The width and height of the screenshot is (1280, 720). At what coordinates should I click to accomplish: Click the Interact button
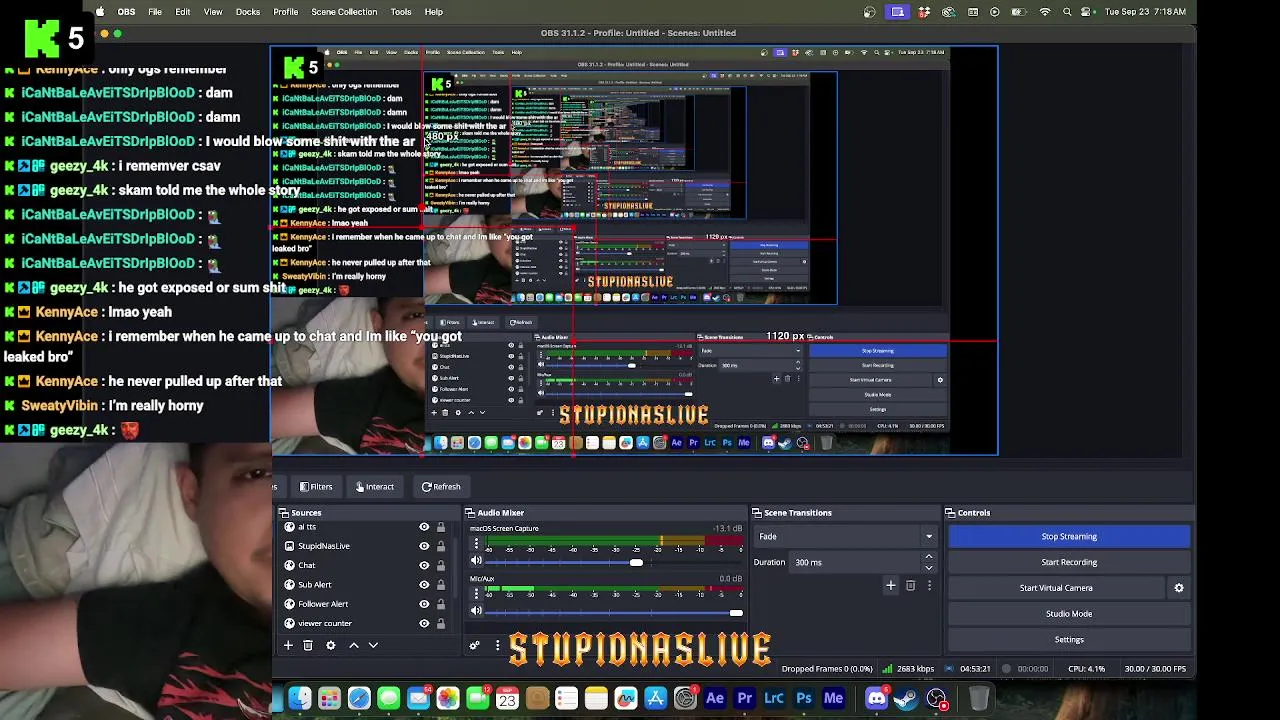pyautogui.click(x=375, y=487)
